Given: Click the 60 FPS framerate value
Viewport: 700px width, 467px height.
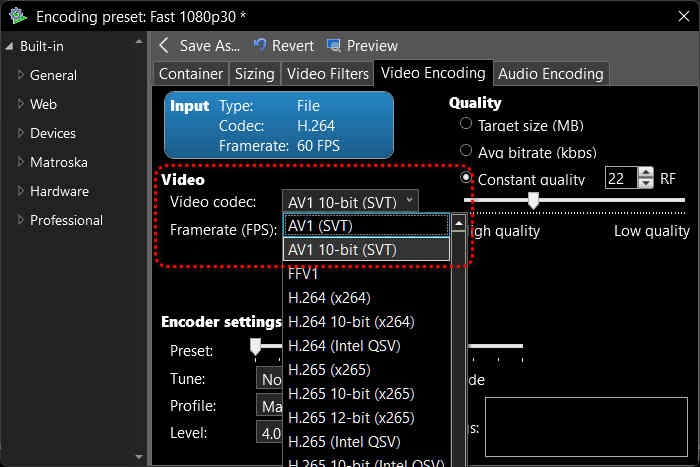Looking at the screenshot, I should (x=318, y=146).
